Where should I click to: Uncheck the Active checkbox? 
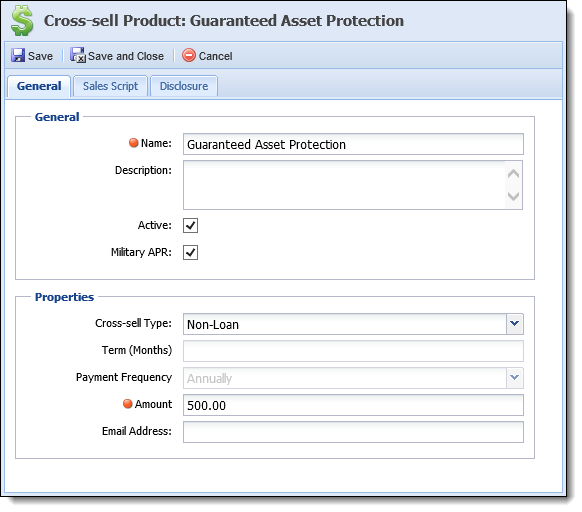pyautogui.click(x=190, y=225)
